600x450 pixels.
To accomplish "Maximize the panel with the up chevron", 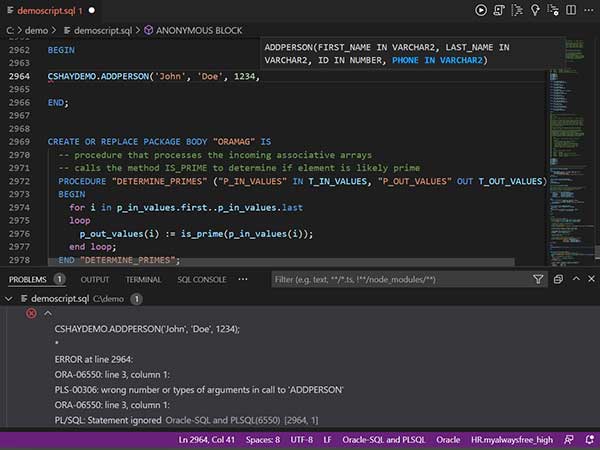I will (574, 280).
